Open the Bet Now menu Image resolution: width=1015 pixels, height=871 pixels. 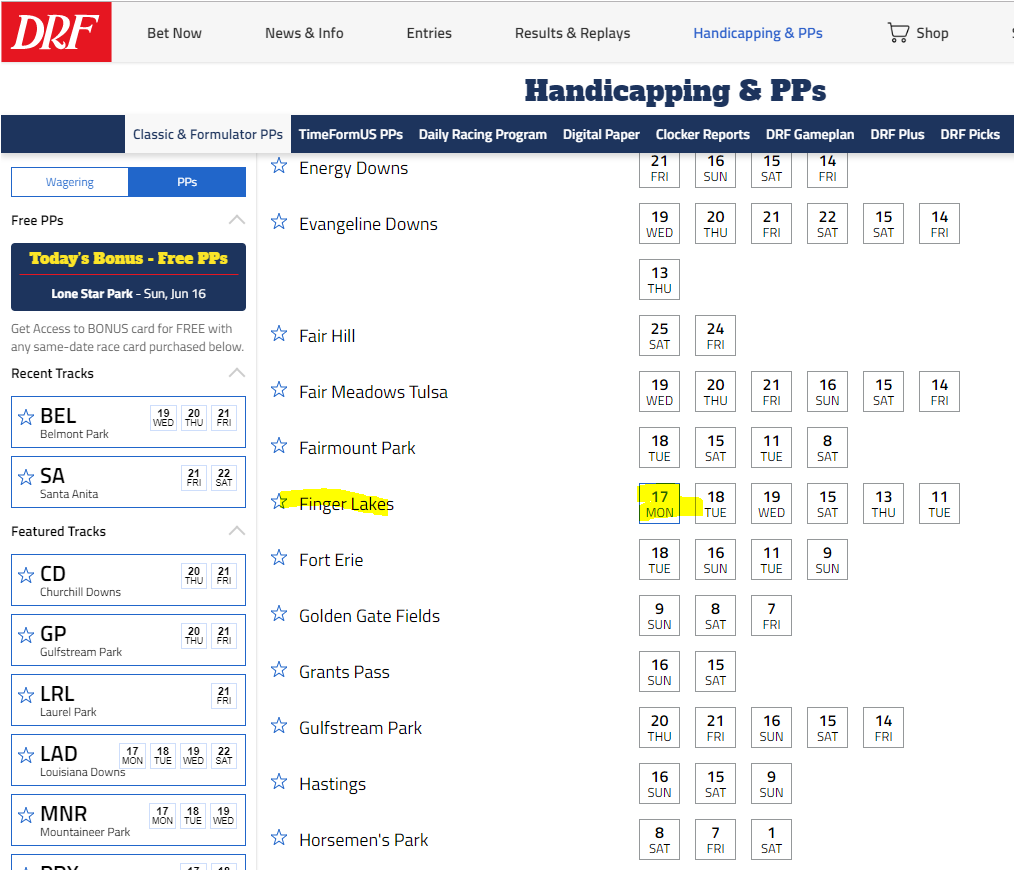[174, 33]
